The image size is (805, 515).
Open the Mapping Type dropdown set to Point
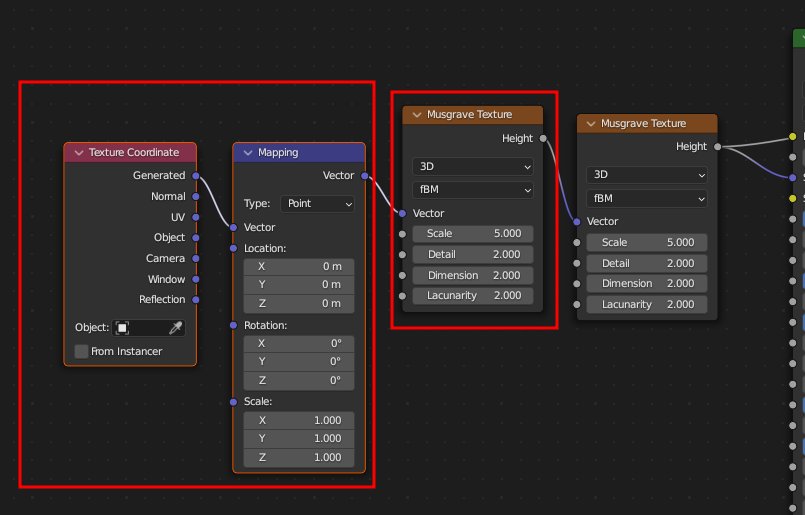coord(317,204)
